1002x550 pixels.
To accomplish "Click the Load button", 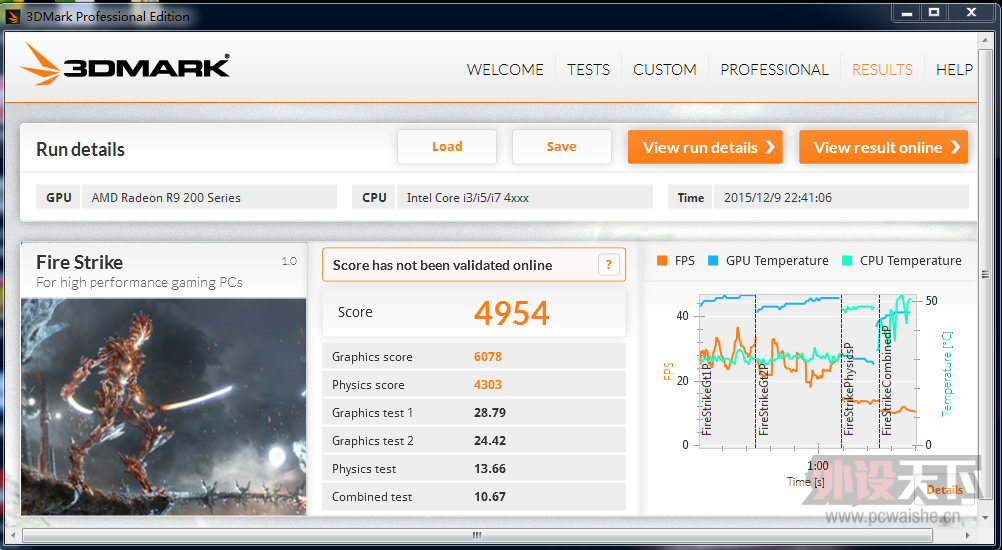I will coord(447,147).
